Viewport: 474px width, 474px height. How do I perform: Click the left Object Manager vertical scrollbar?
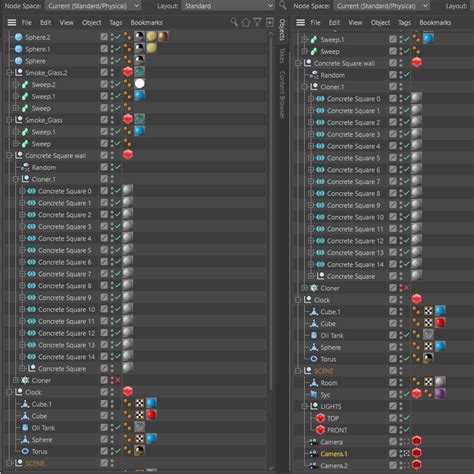[271, 210]
